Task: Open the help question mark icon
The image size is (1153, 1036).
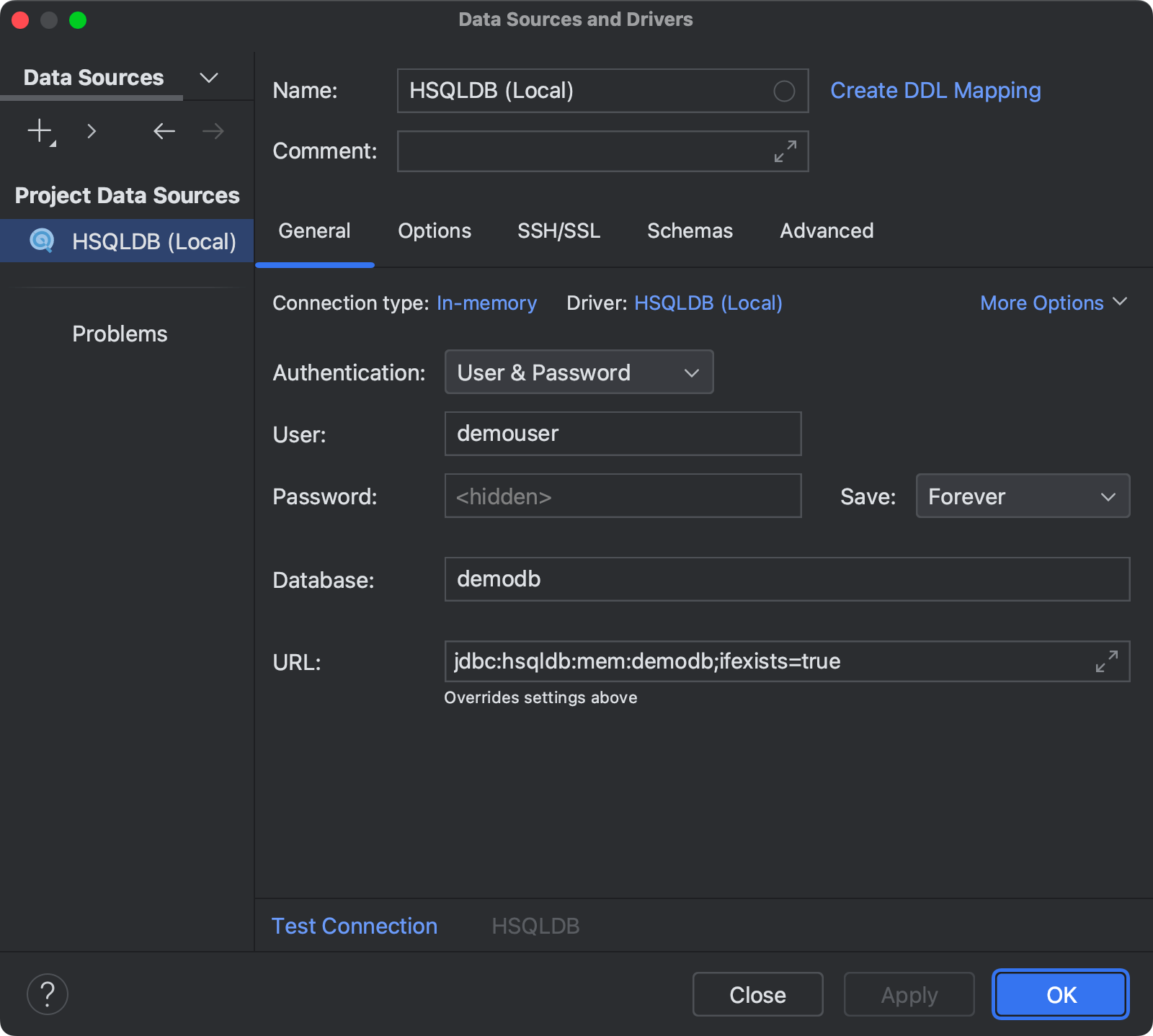Action: [x=47, y=994]
